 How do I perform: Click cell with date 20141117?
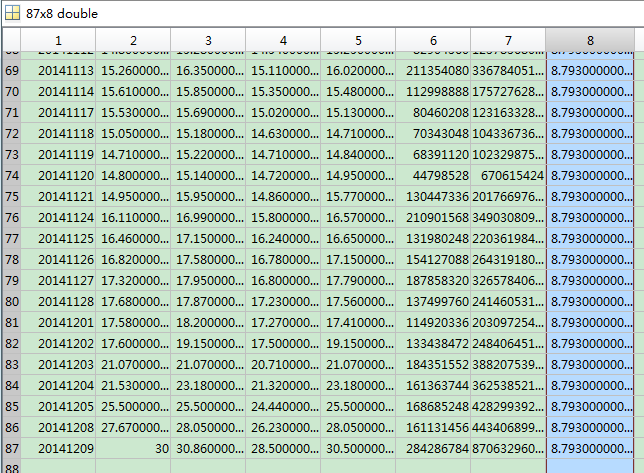58,113
